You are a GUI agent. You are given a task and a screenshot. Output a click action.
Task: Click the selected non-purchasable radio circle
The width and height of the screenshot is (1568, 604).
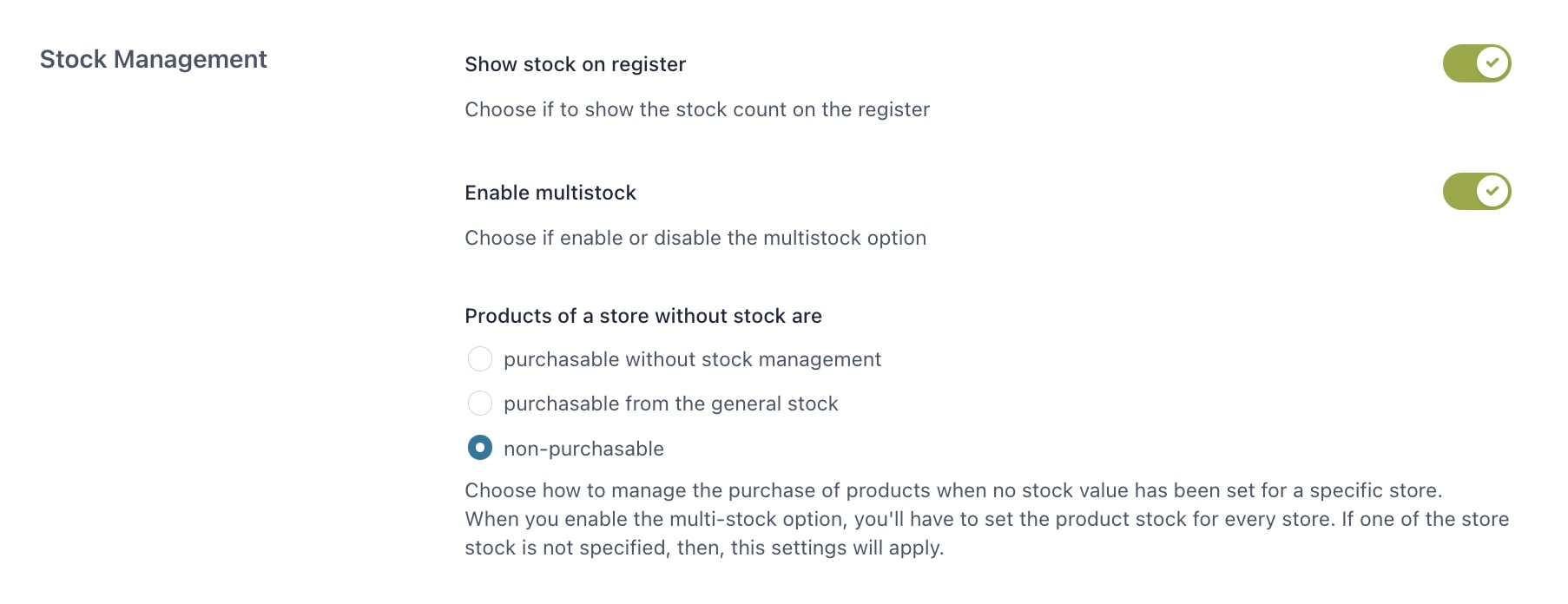tap(480, 448)
